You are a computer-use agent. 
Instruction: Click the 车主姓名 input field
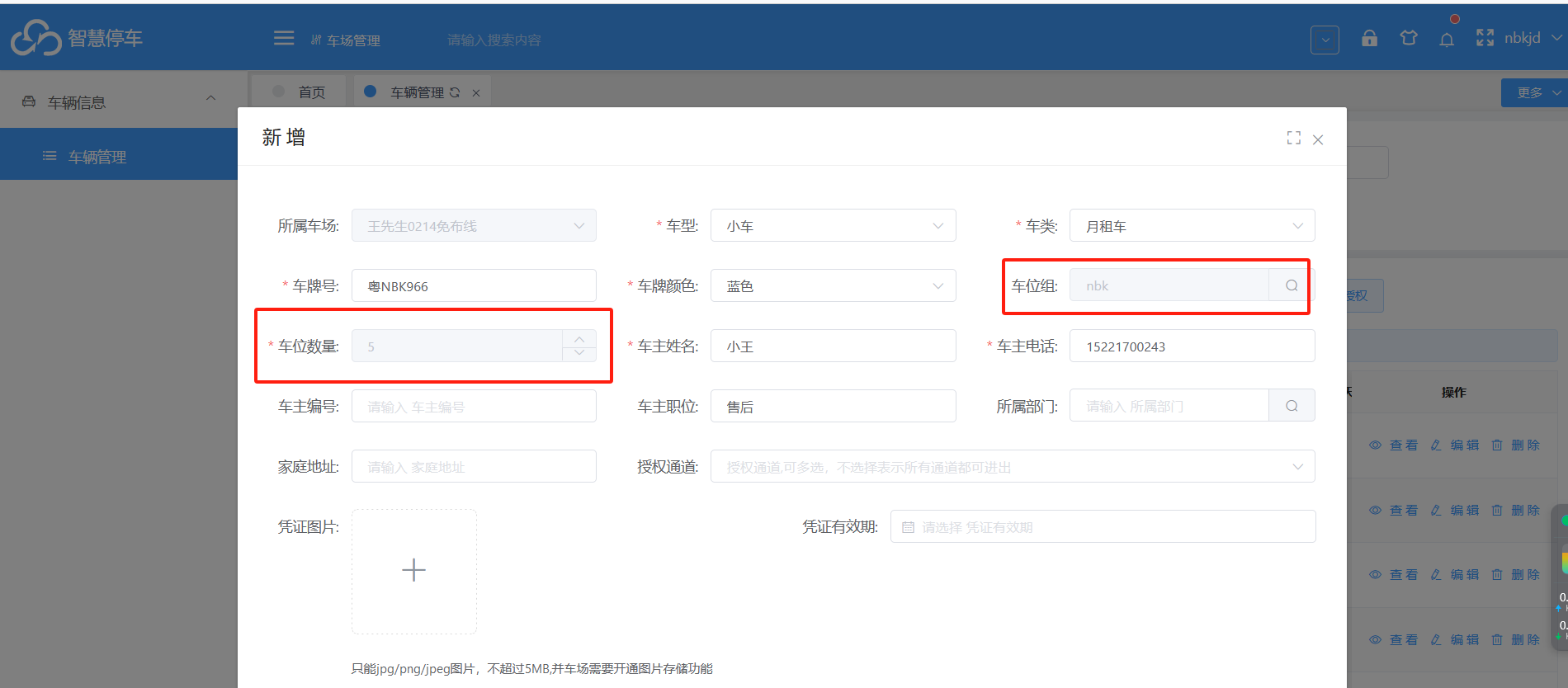834,346
